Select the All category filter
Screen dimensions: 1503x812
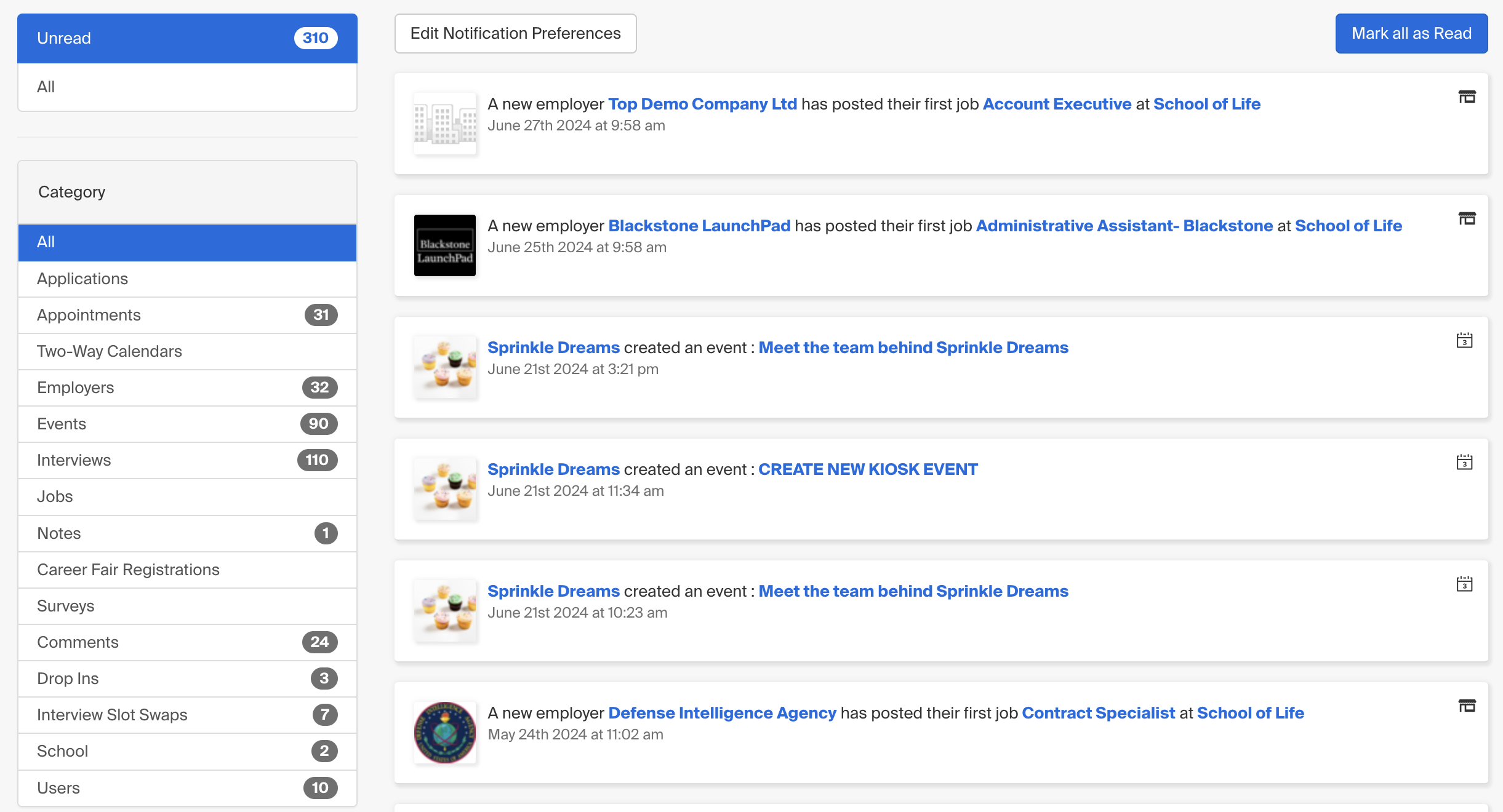pyautogui.click(x=187, y=242)
